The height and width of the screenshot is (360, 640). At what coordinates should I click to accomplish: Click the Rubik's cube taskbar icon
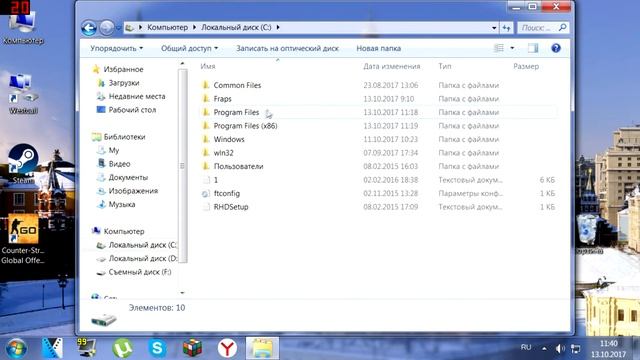coord(192,348)
